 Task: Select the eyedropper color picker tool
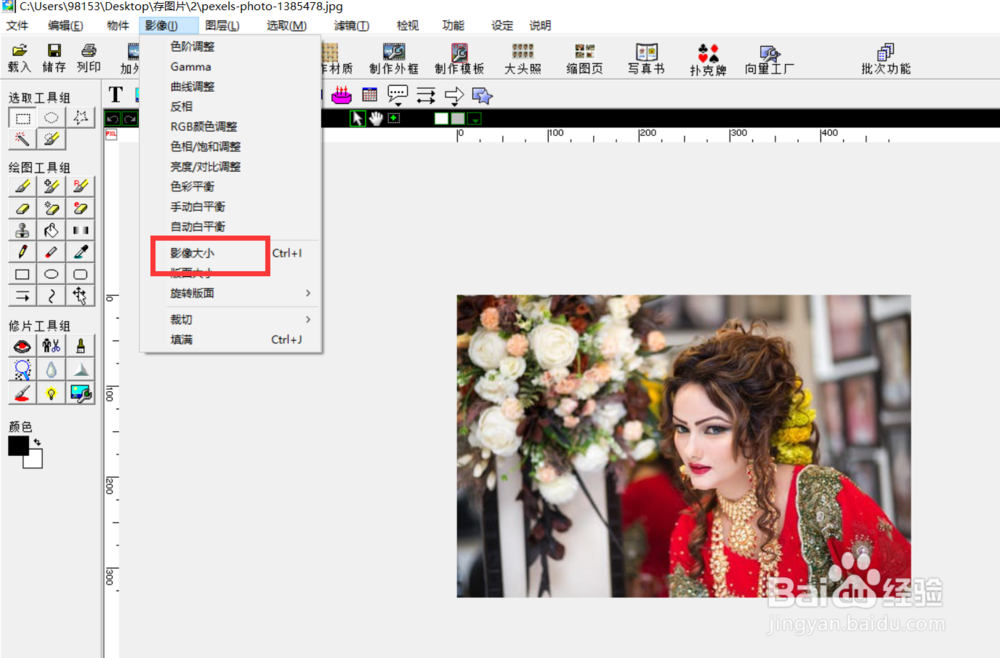click(x=80, y=252)
